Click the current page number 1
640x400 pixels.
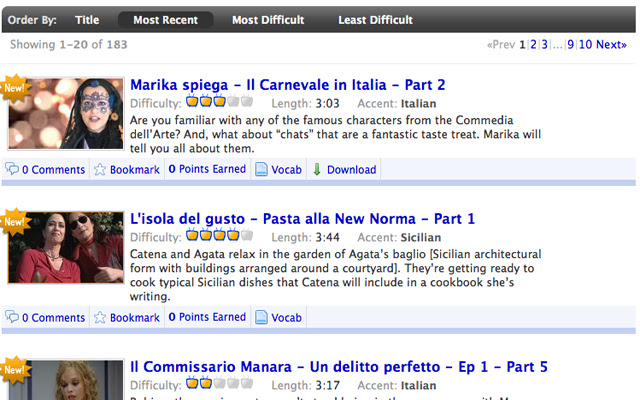(x=522, y=44)
